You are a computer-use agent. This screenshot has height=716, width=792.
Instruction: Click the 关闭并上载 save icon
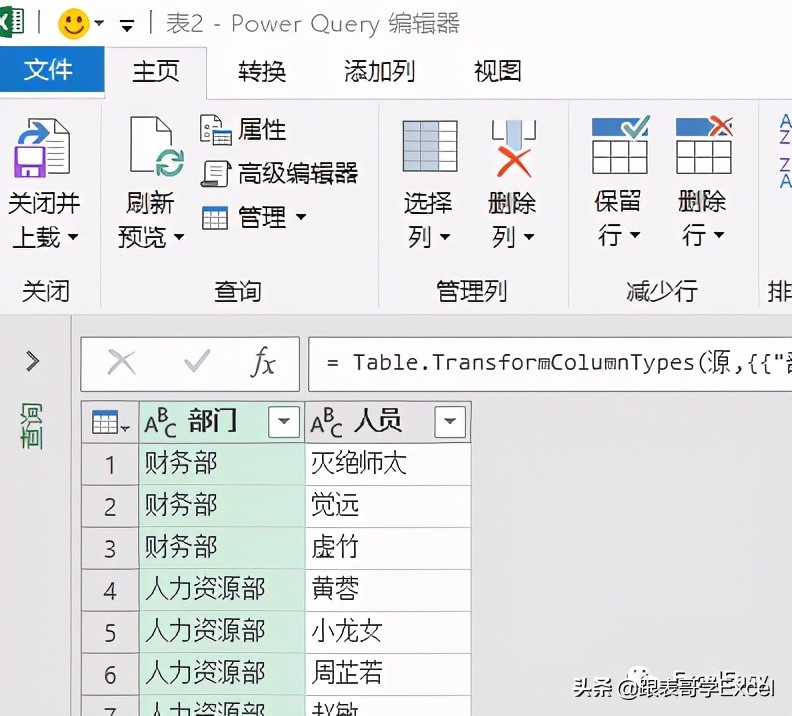pyautogui.click(x=42, y=147)
